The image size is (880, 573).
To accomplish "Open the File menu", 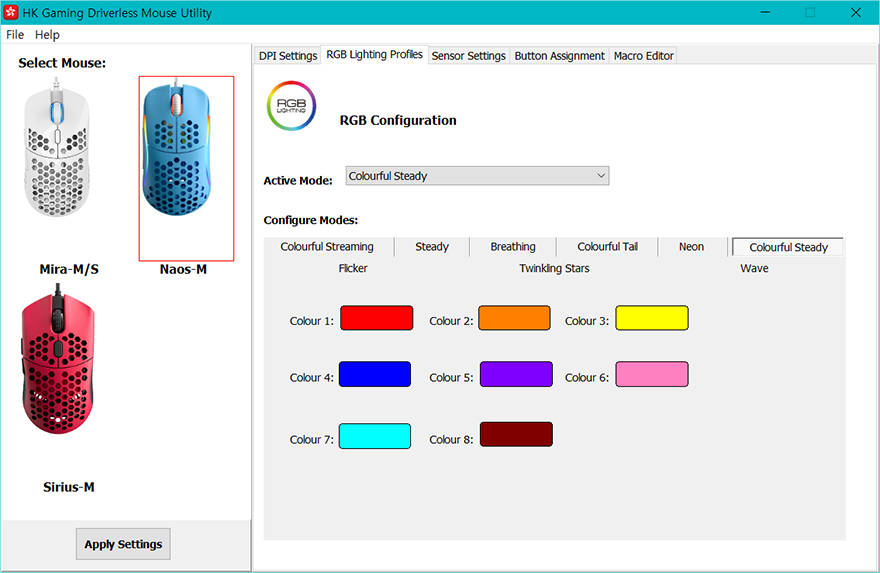I will pos(15,35).
